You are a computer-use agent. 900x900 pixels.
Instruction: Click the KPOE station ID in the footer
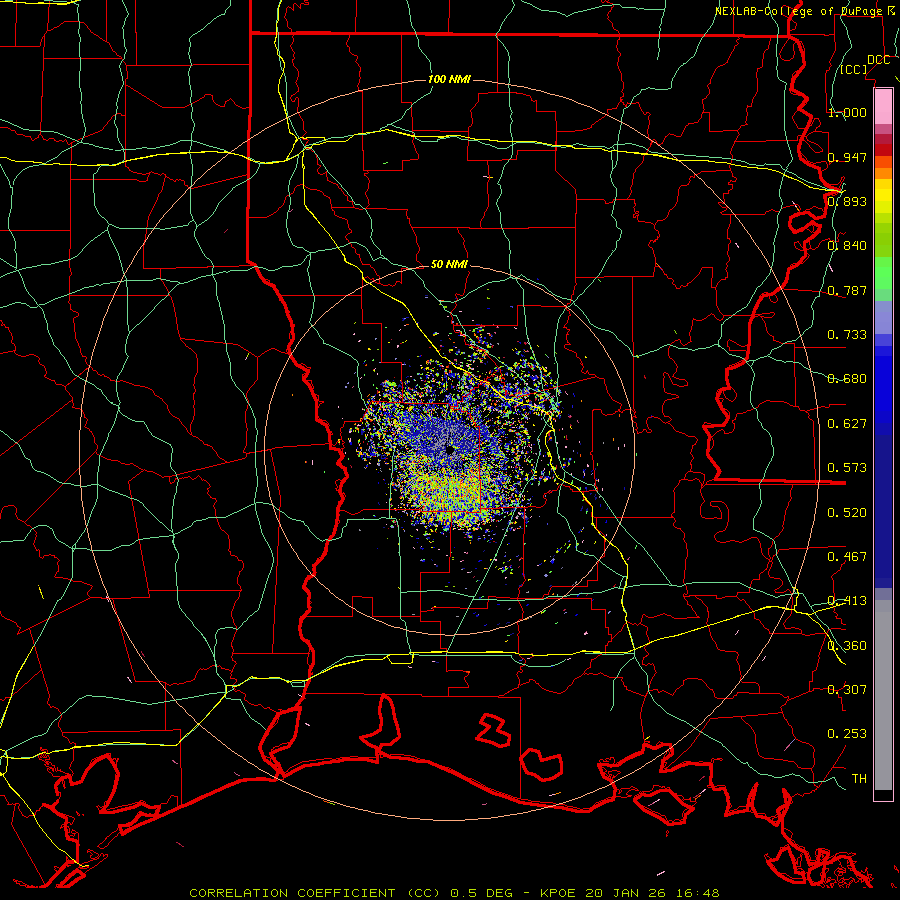(558, 893)
